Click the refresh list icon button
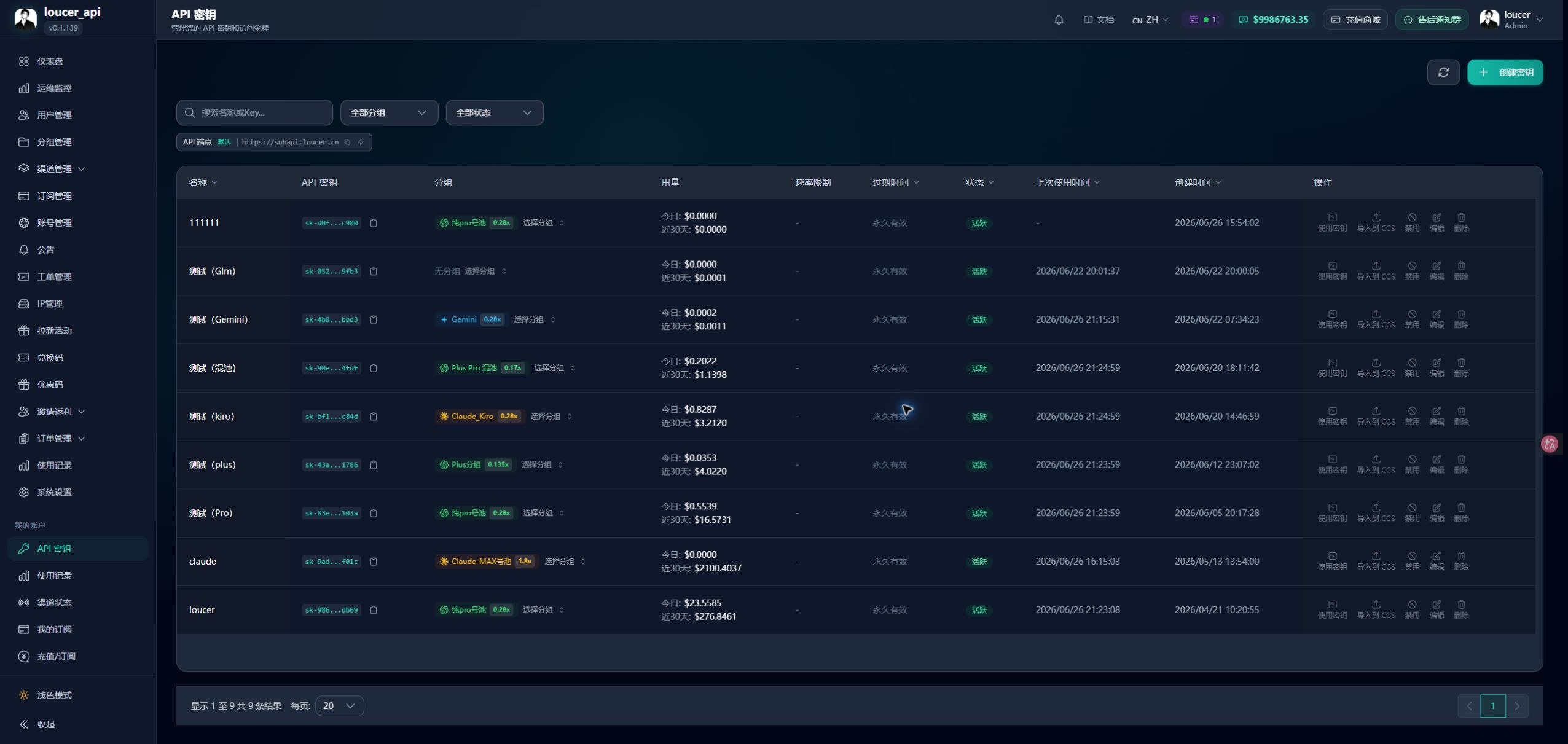Viewport: 1568px width, 744px height. click(1443, 72)
